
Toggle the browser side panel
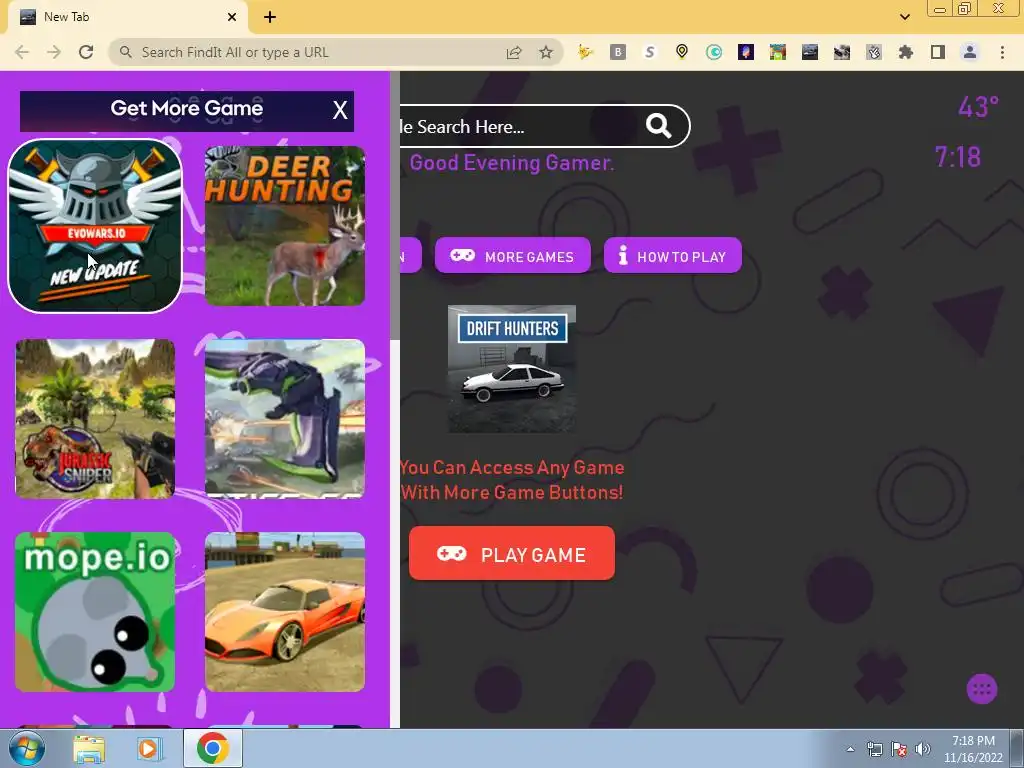[x=938, y=52]
